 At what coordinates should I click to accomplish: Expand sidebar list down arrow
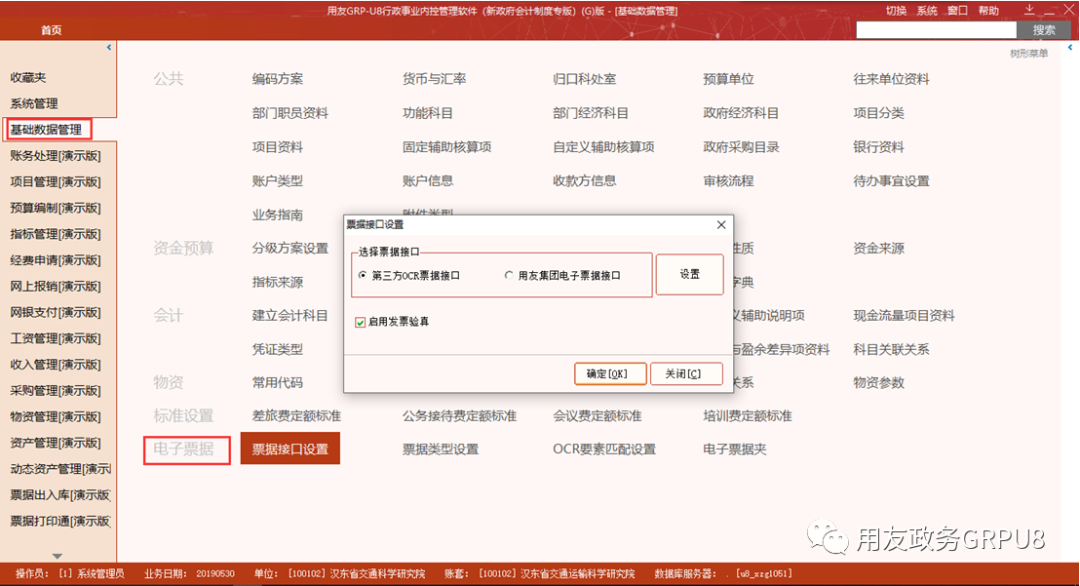[x=57, y=555]
